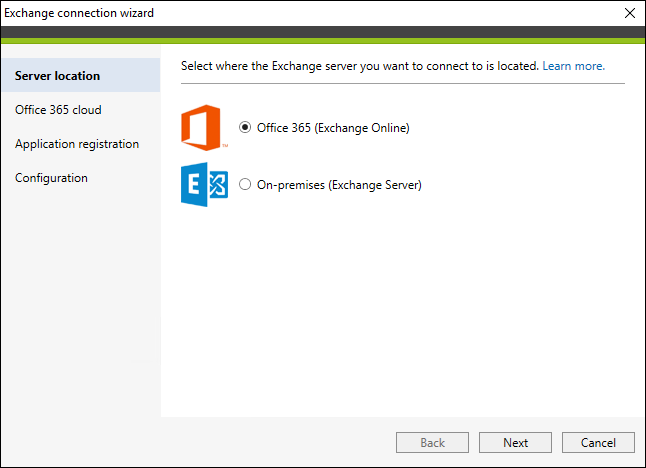
Task: Click the disabled Back button
Action: 432,442
